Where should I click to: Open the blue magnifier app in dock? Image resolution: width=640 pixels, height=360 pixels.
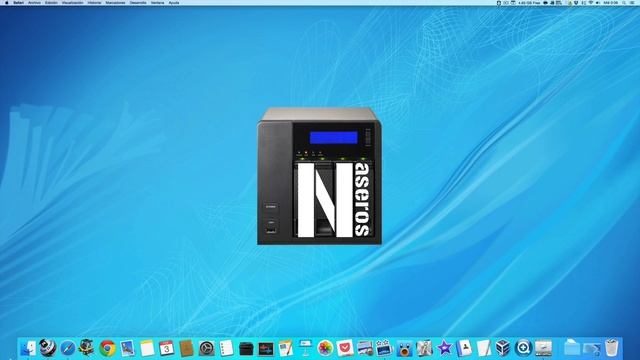pyautogui.click(x=523, y=348)
